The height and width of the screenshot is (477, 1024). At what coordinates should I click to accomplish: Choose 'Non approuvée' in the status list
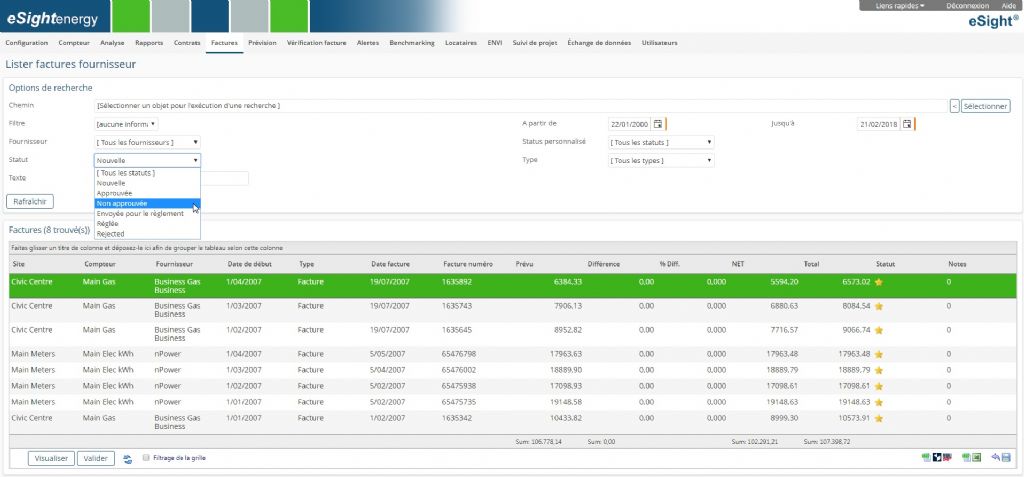click(x=122, y=203)
